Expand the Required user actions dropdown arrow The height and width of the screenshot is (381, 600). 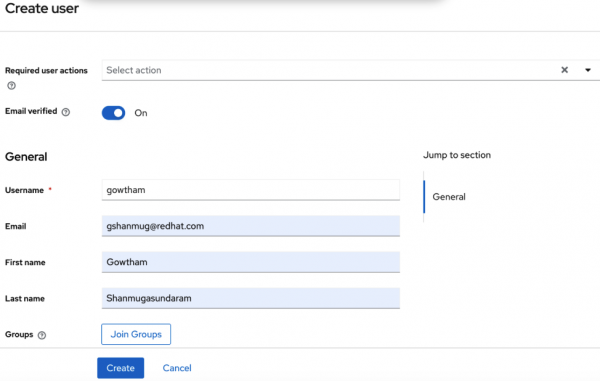pyautogui.click(x=588, y=70)
